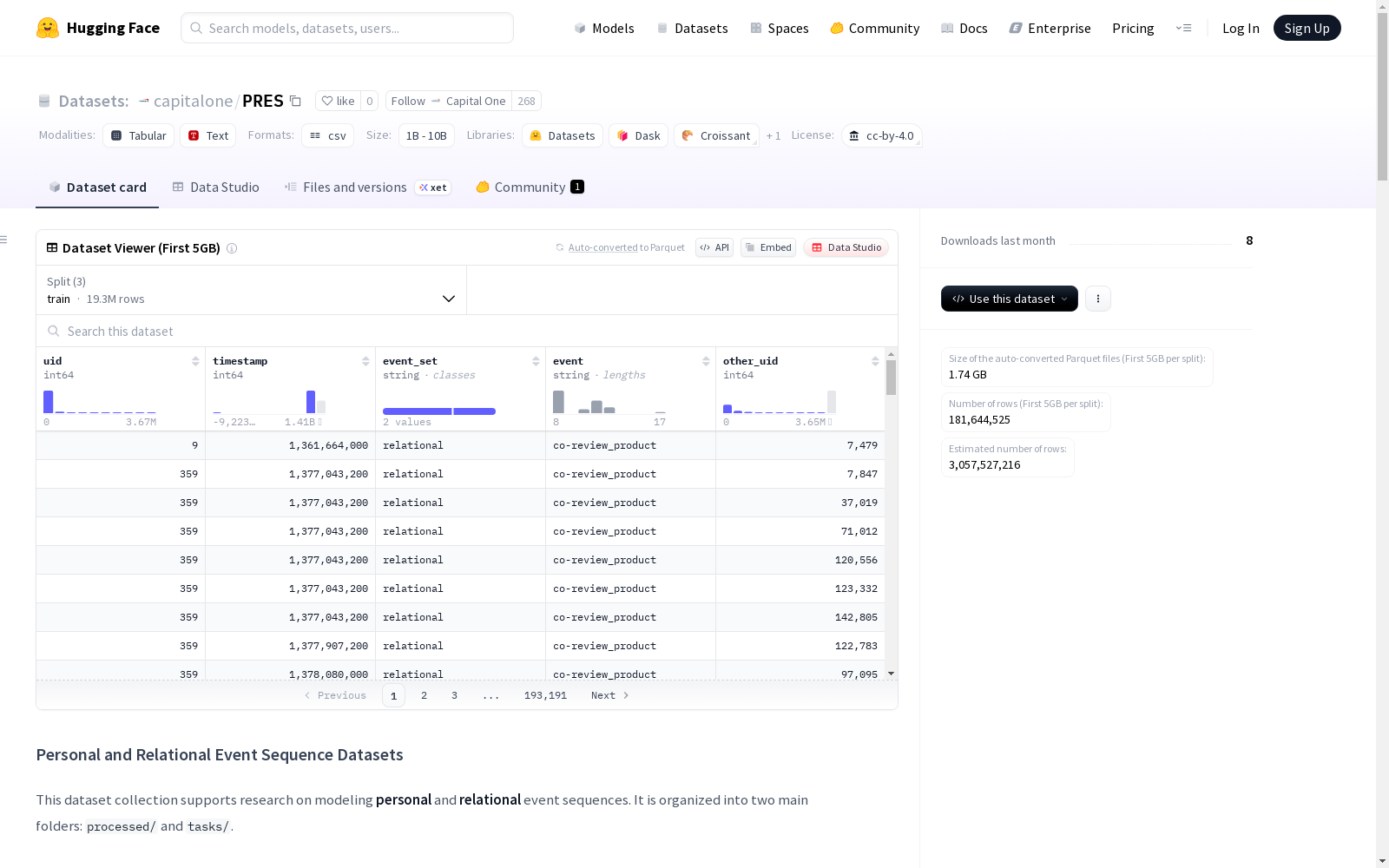Click the timestamp distribution histogram
The height and width of the screenshot is (868, 1389).
269,401
